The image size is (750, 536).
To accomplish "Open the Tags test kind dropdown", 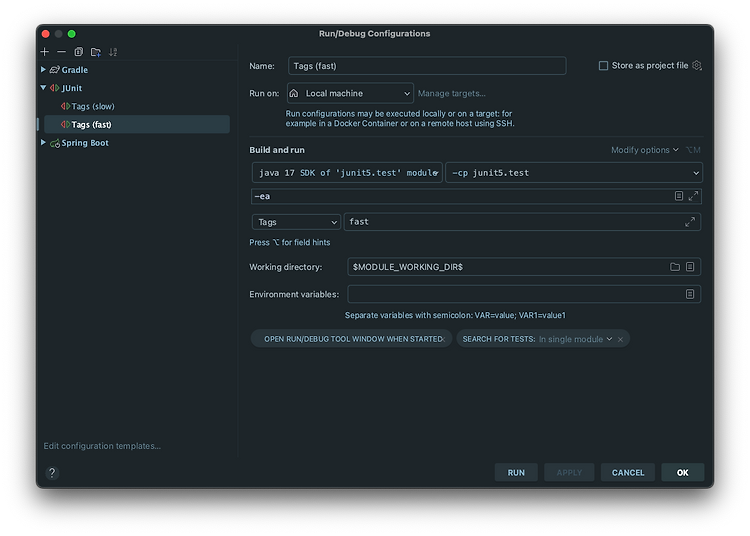I will 296,222.
